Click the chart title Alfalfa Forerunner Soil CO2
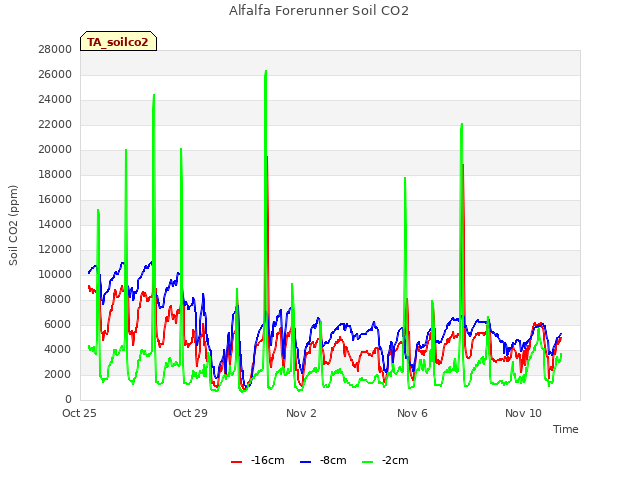The image size is (640, 480). [x=319, y=11]
